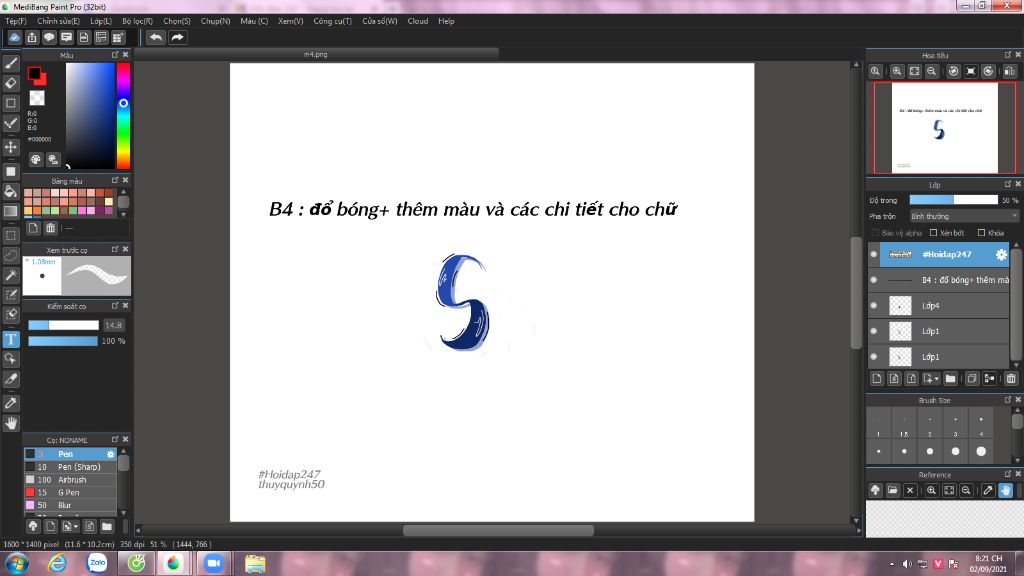Image resolution: width=1024 pixels, height=576 pixels.
Task: Open the Cloud menu
Action: click(418, 21)
